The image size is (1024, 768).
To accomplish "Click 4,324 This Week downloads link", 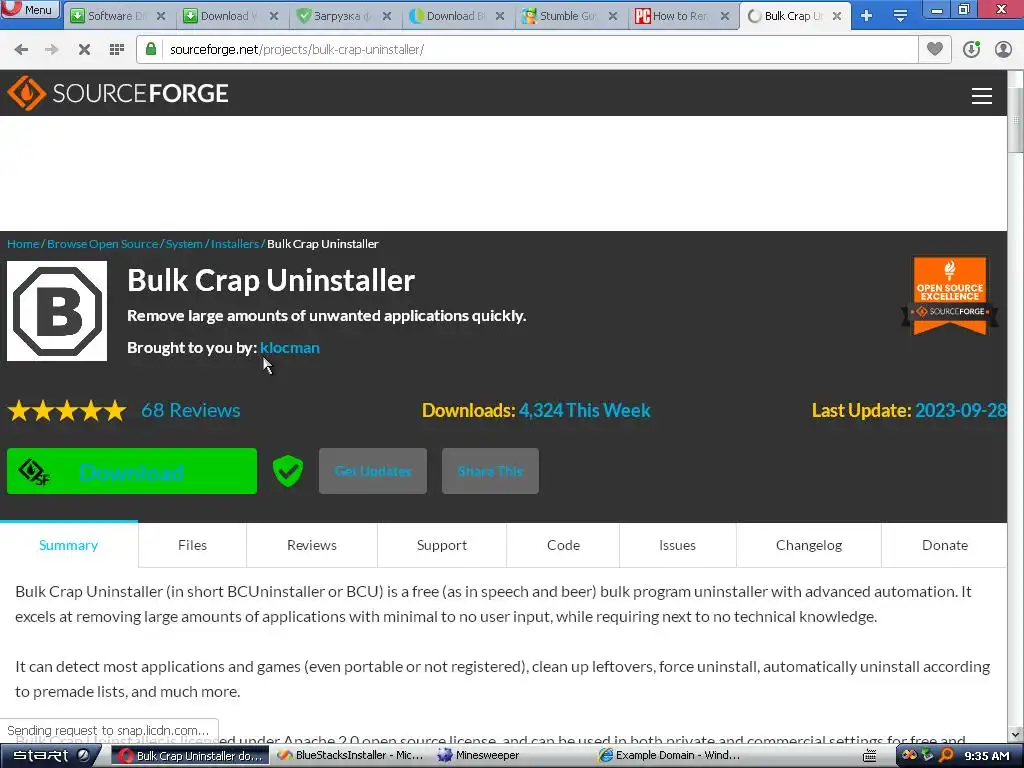I will tap(584, 410).
